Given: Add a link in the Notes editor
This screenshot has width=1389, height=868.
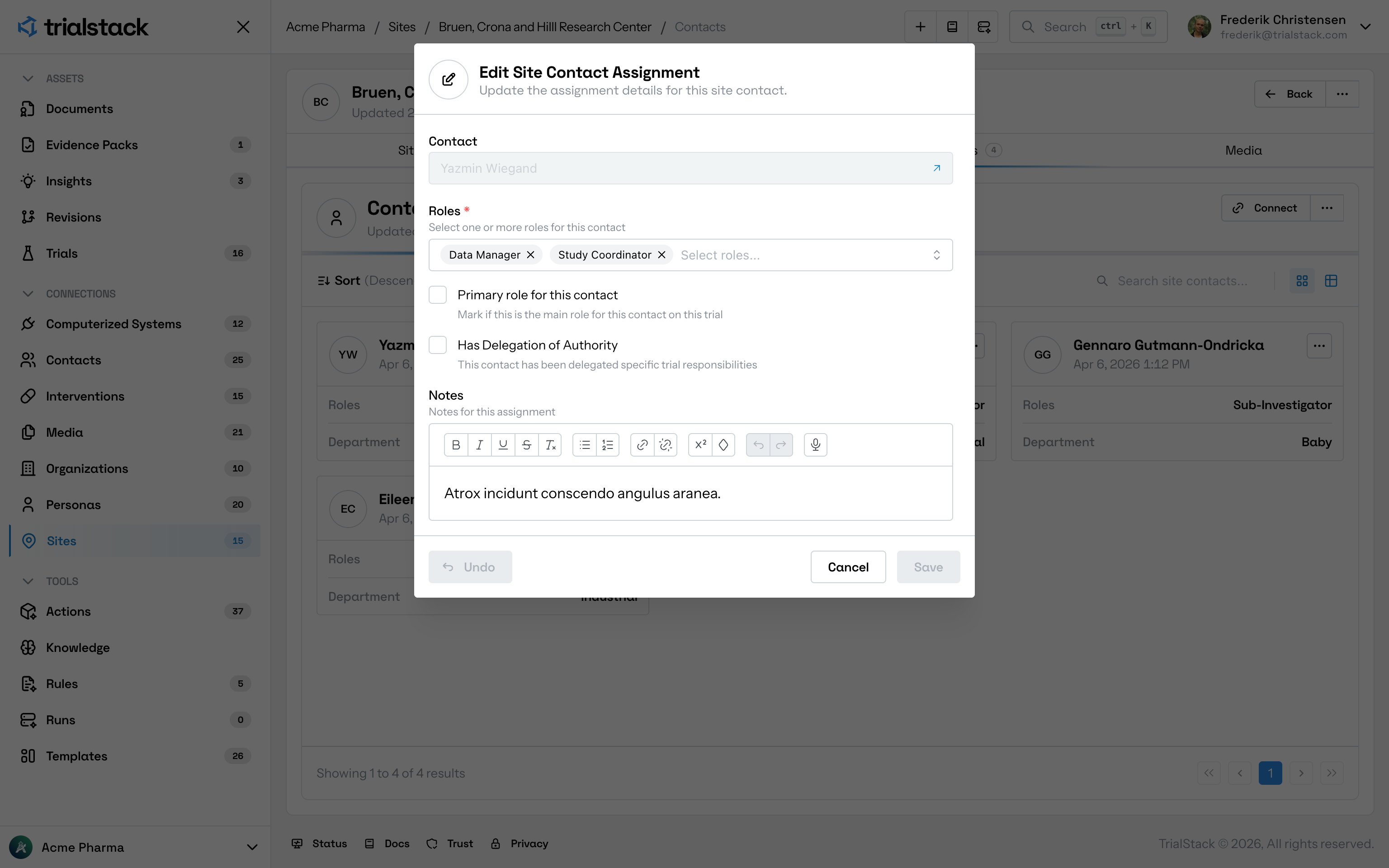Looking at the screenshot, I should (642, 445).
